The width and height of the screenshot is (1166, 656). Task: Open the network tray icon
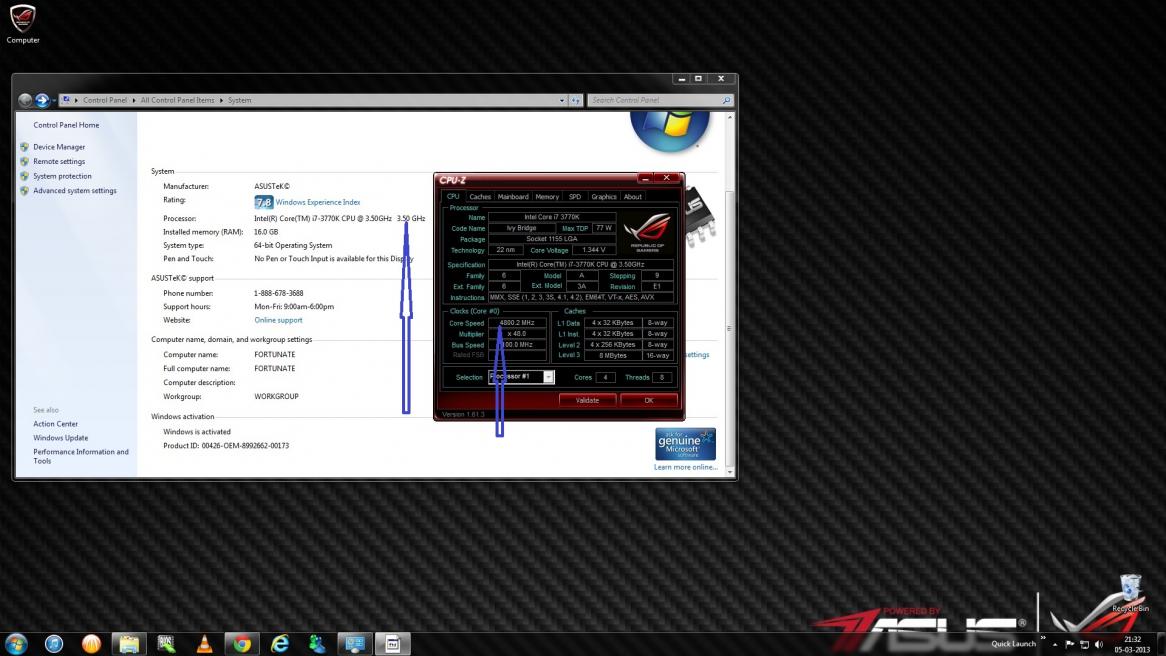(x=1084, y=644)
